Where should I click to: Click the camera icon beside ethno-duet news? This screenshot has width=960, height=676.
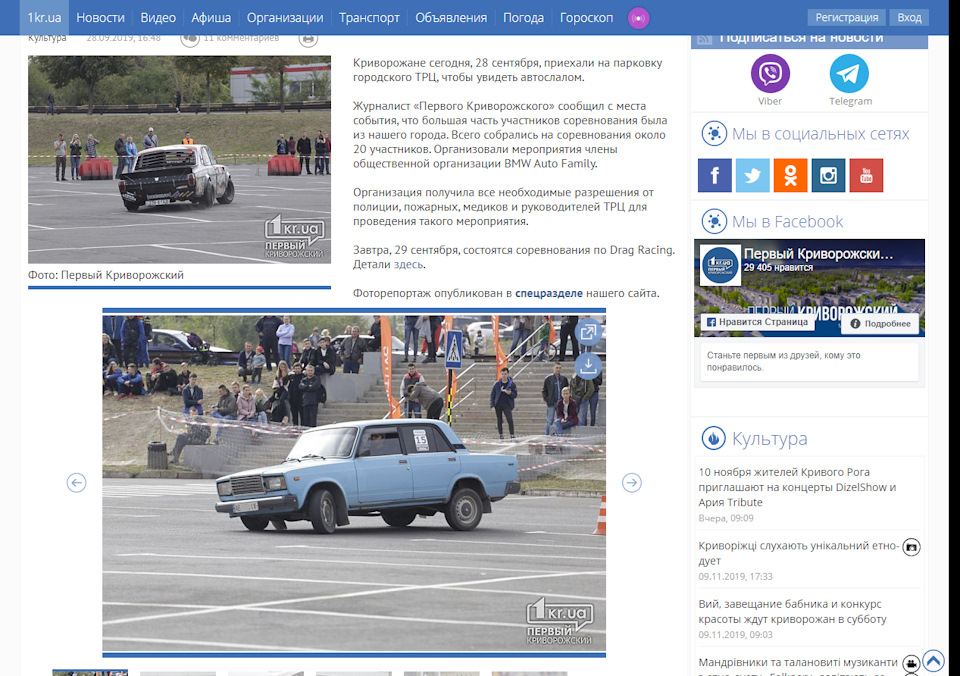point(912,547)
